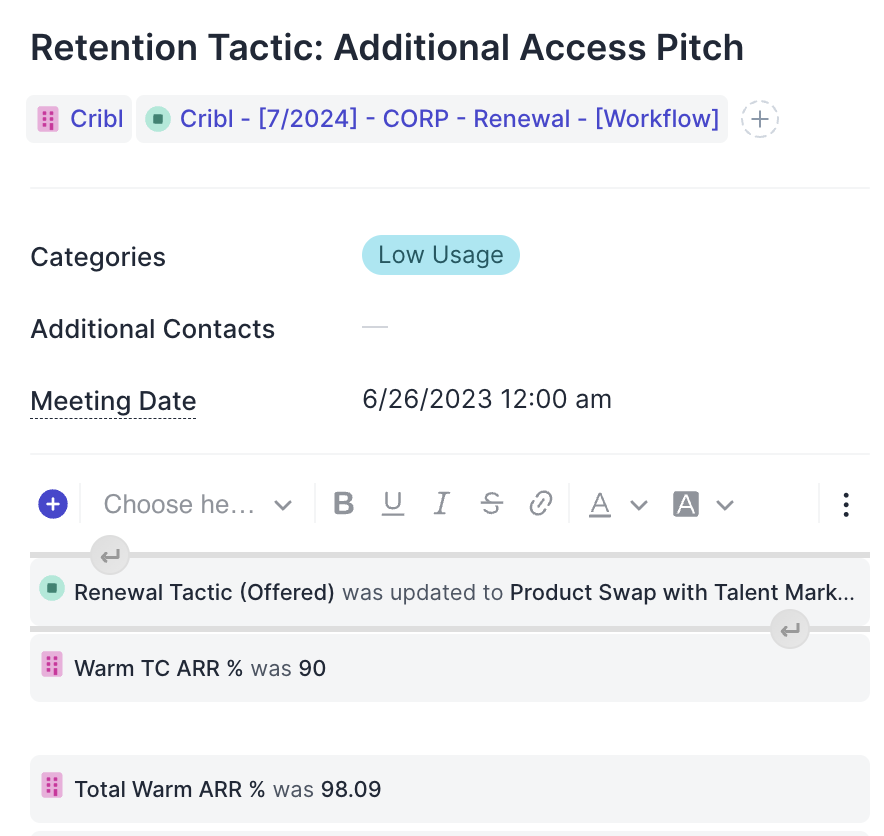Click the return arrow above Renewal Tactic block

pos(110,555)
